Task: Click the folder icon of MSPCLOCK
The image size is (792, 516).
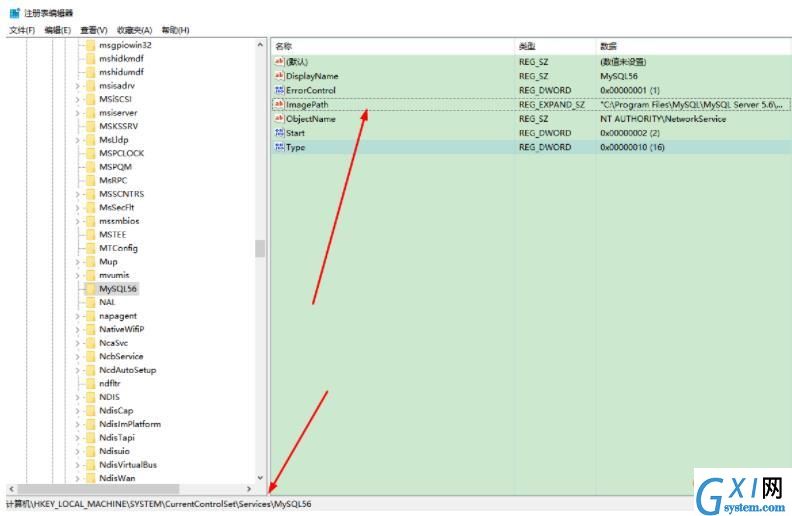Action: coord(90,153)
